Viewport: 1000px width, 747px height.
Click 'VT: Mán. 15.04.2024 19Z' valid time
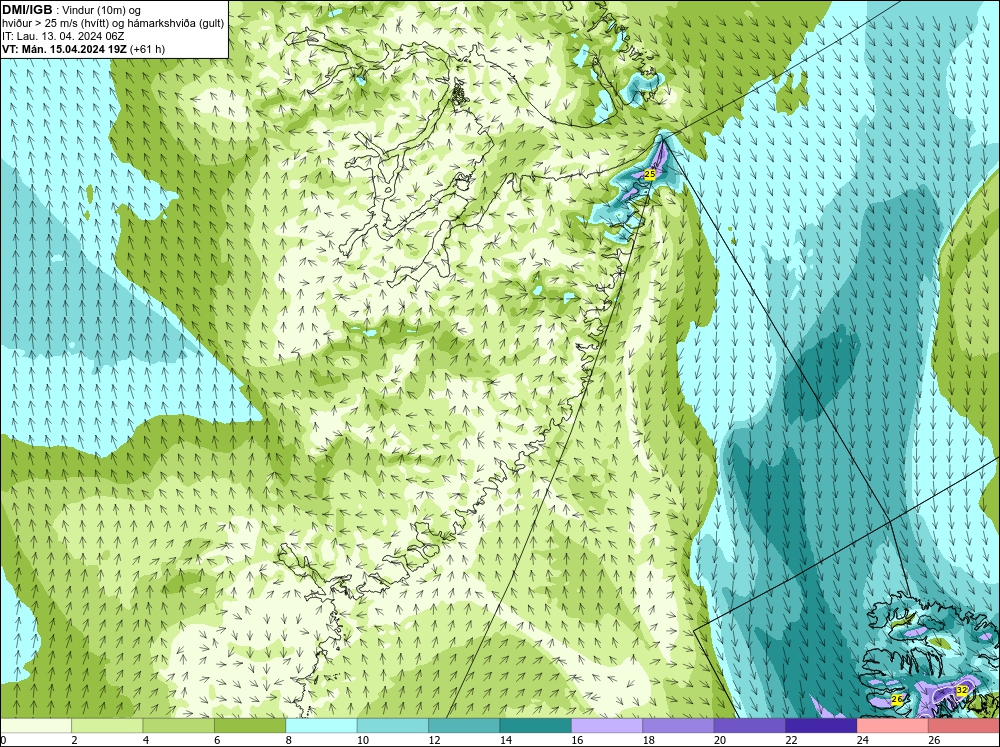pos(64,48)
